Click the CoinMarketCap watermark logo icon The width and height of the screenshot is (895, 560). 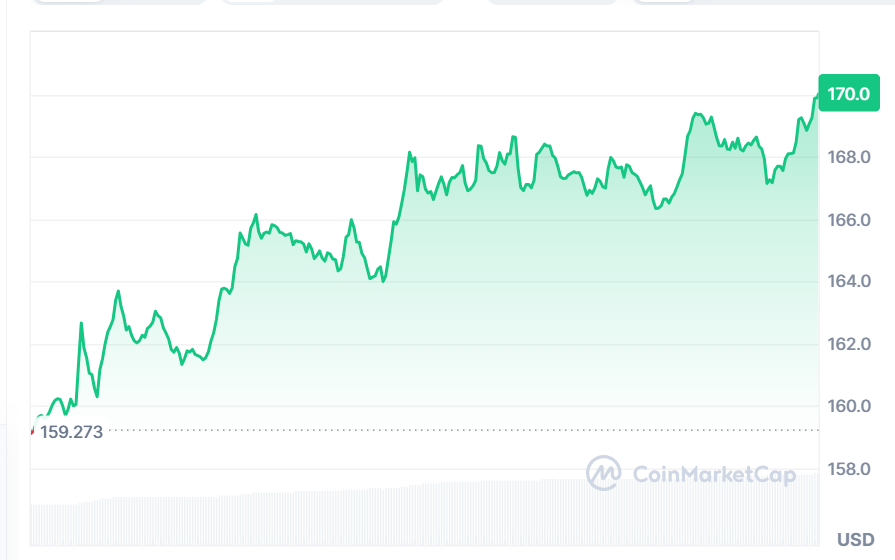coord(604,473)
